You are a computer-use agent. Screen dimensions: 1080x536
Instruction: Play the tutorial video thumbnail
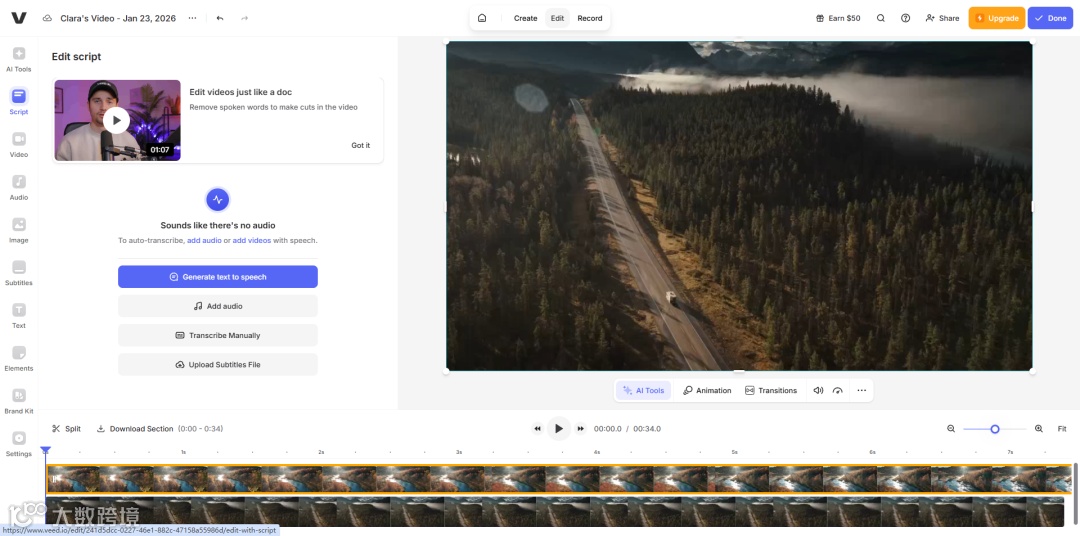point(117,121)
